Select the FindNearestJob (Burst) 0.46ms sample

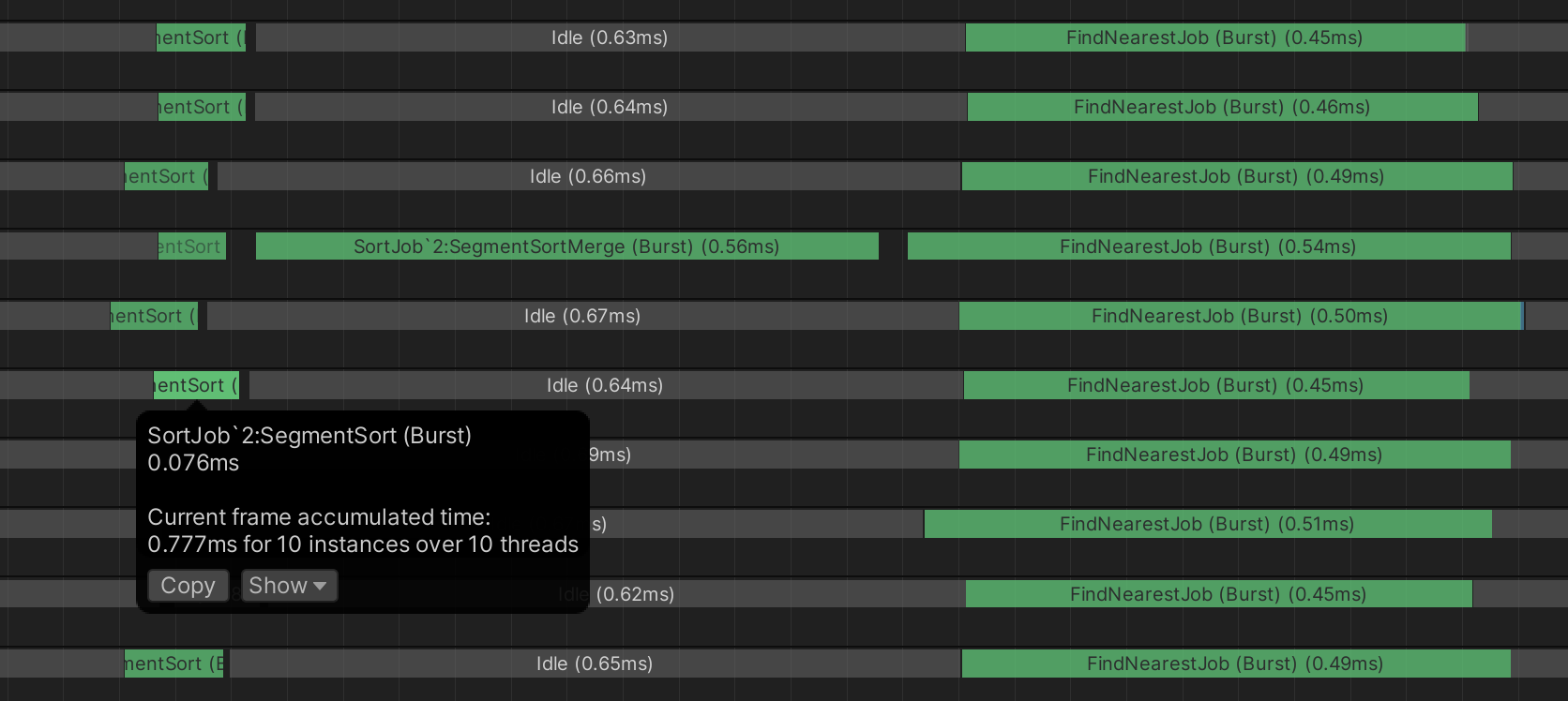click(1222, 107)
